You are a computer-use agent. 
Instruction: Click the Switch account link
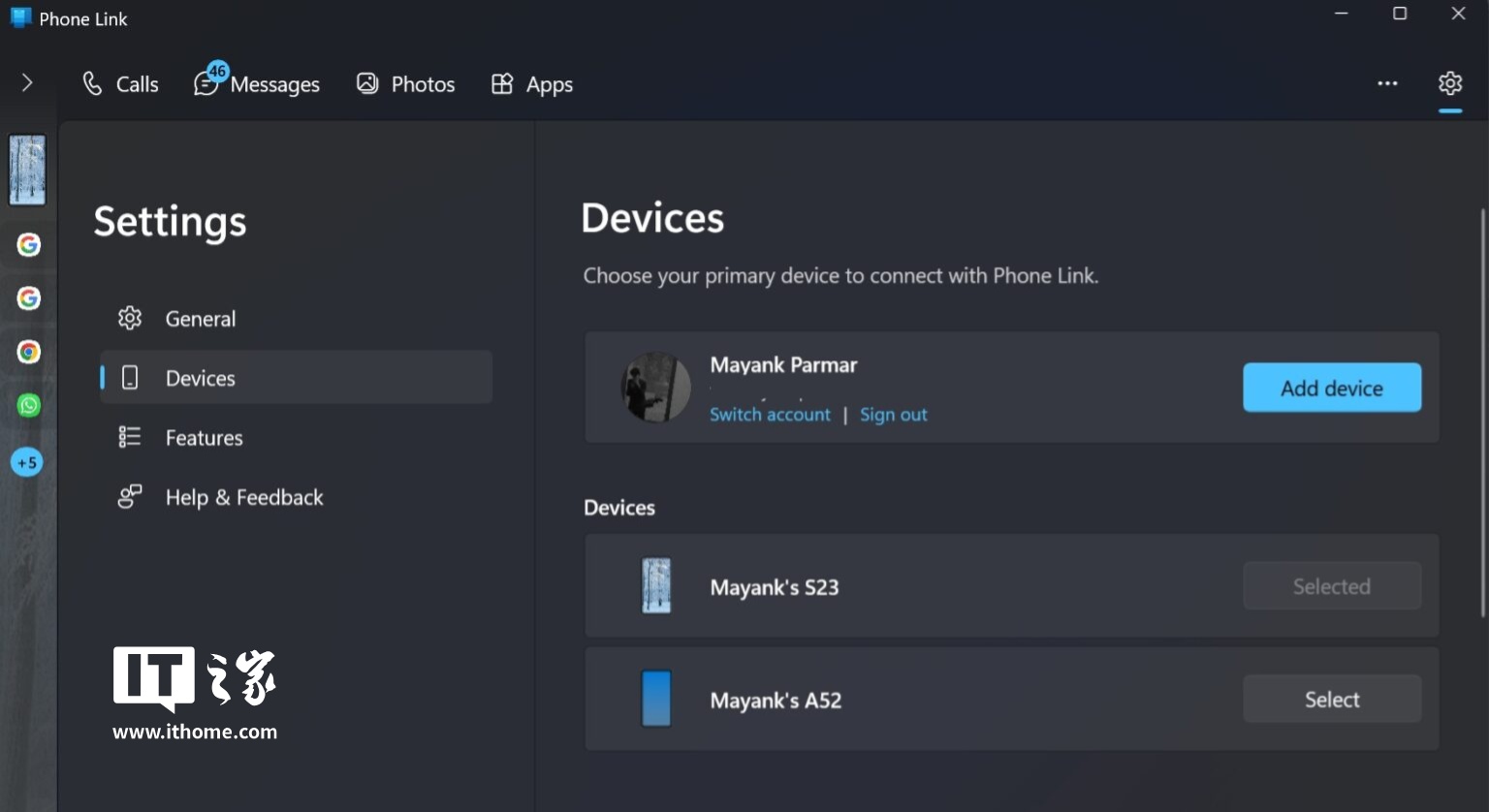click(x=770, y=415)
